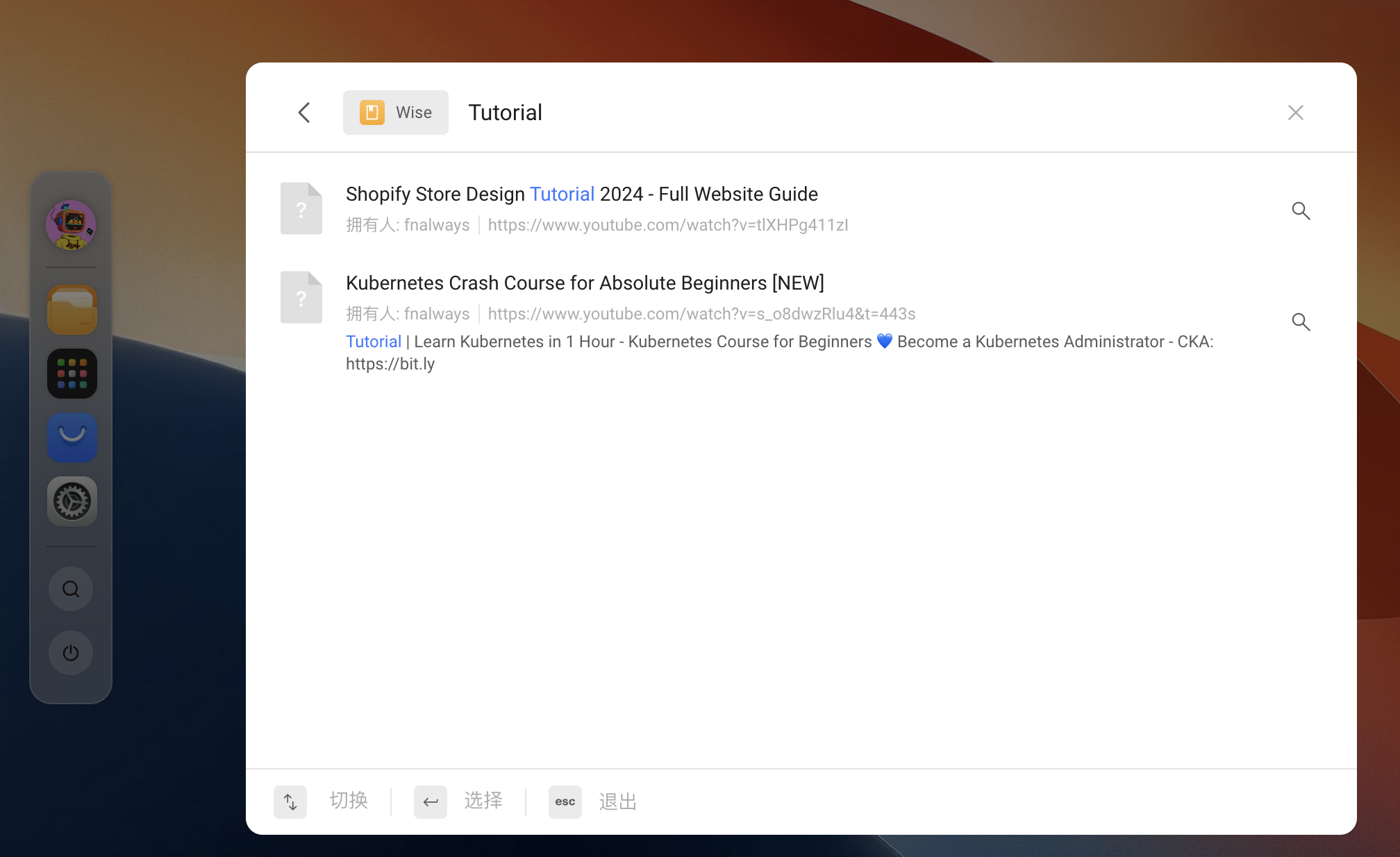
Task: Click the up-down arrows switch key icon
Action: click(290, 802)
